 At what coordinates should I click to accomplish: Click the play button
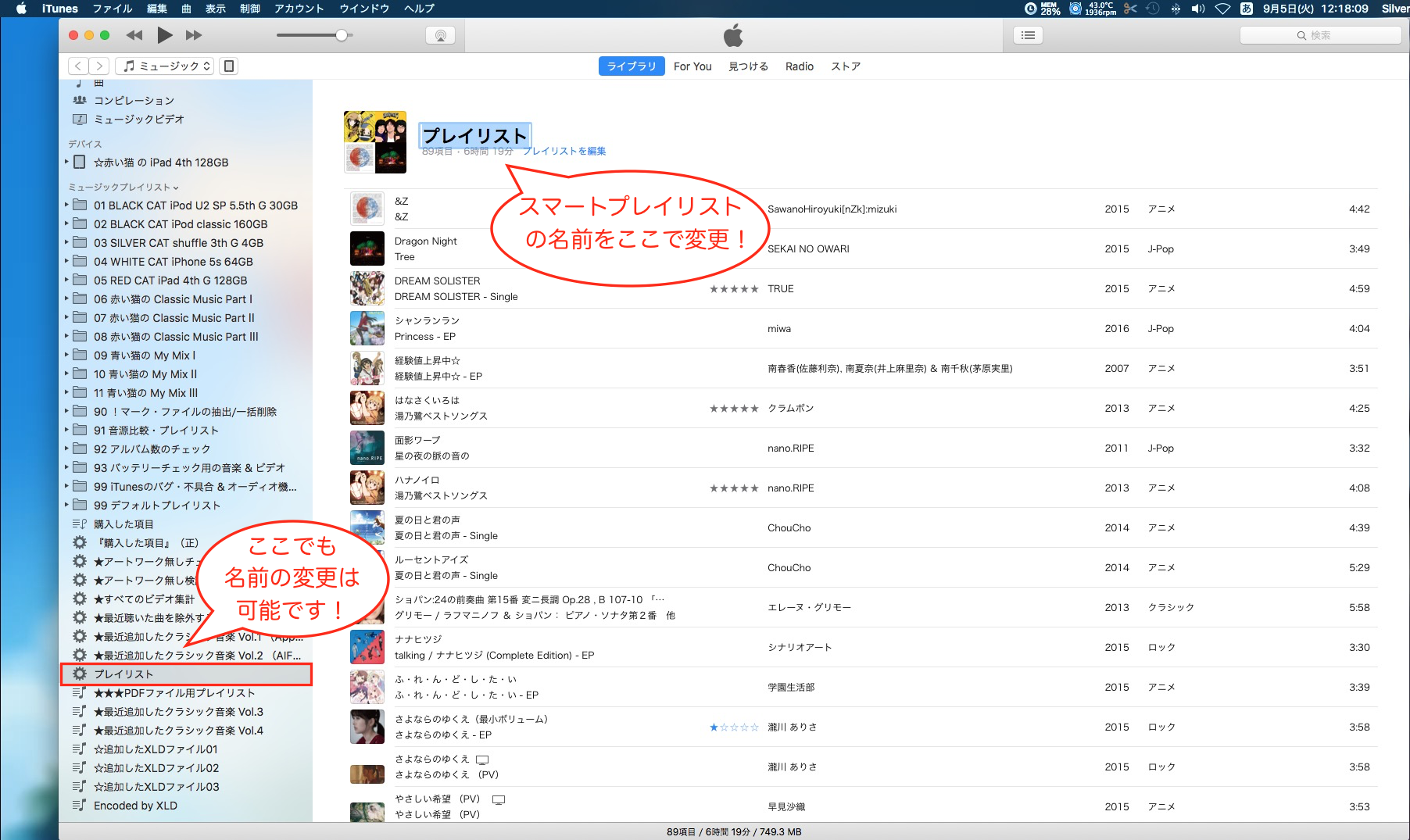(165, 35)
